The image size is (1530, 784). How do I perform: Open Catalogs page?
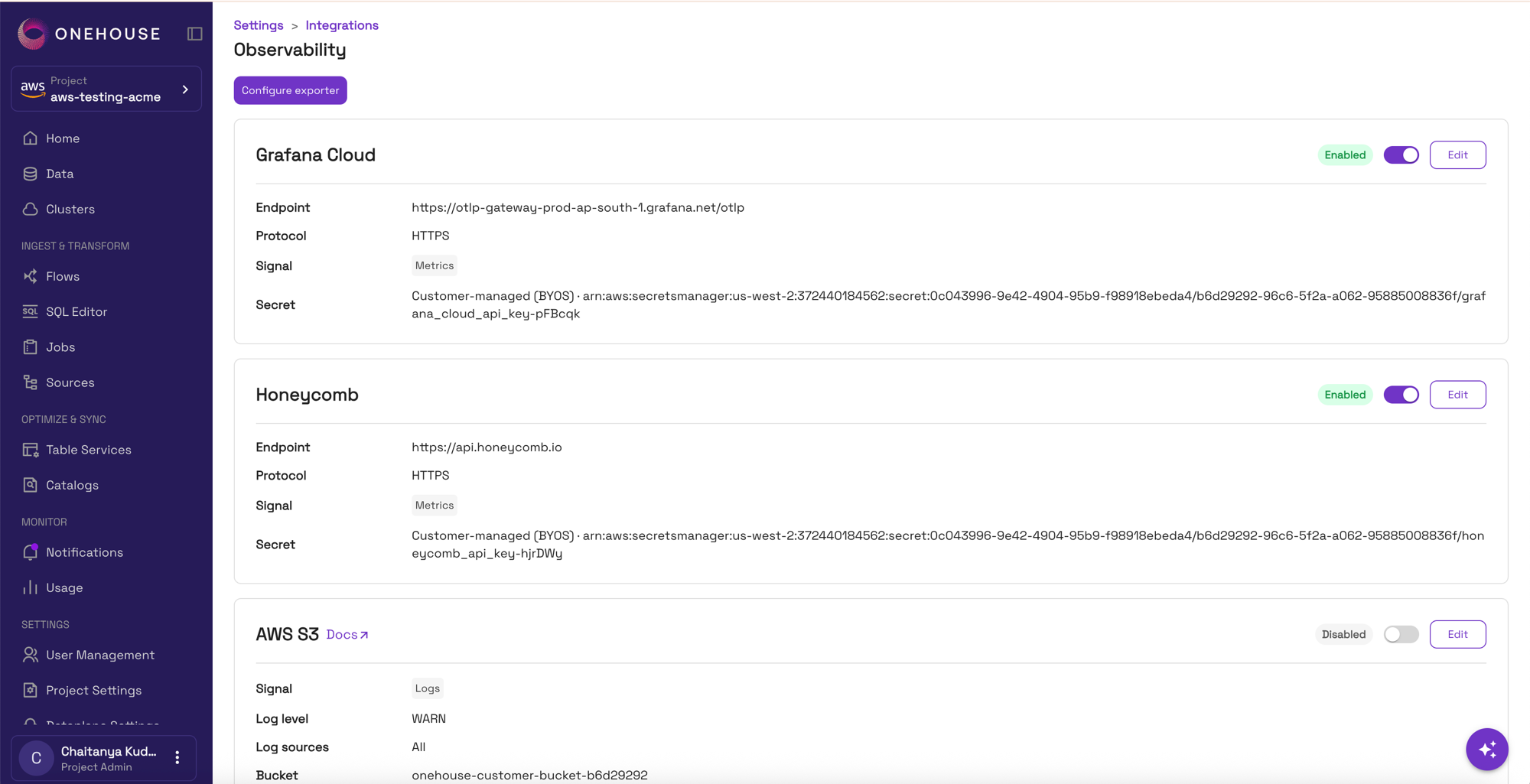pos(72,485)
